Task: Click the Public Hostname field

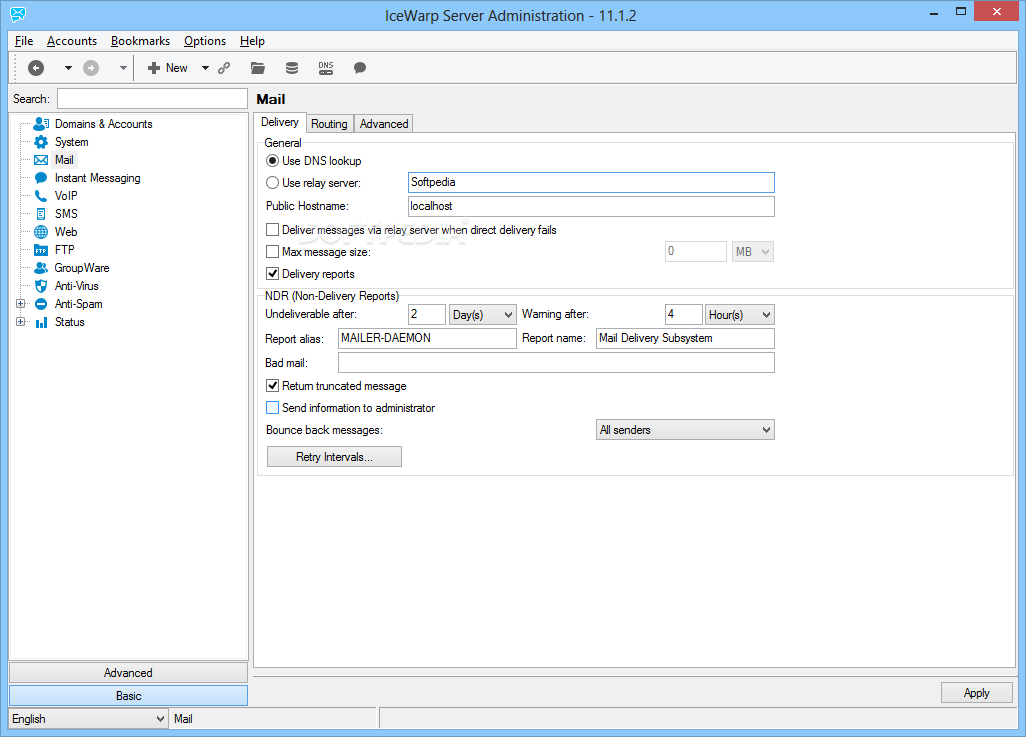Action: click(x=591, y=206)
